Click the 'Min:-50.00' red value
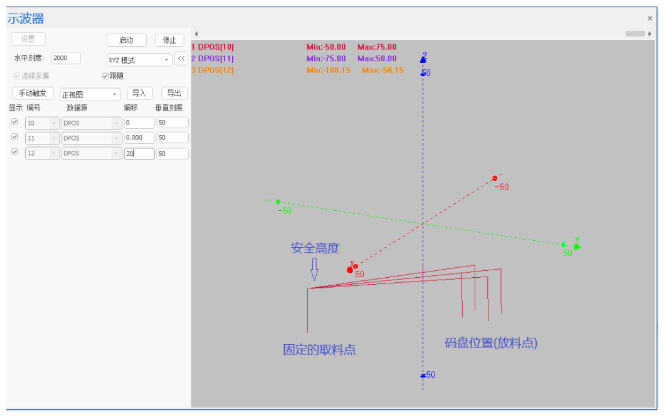 click(x=326, y=47)
